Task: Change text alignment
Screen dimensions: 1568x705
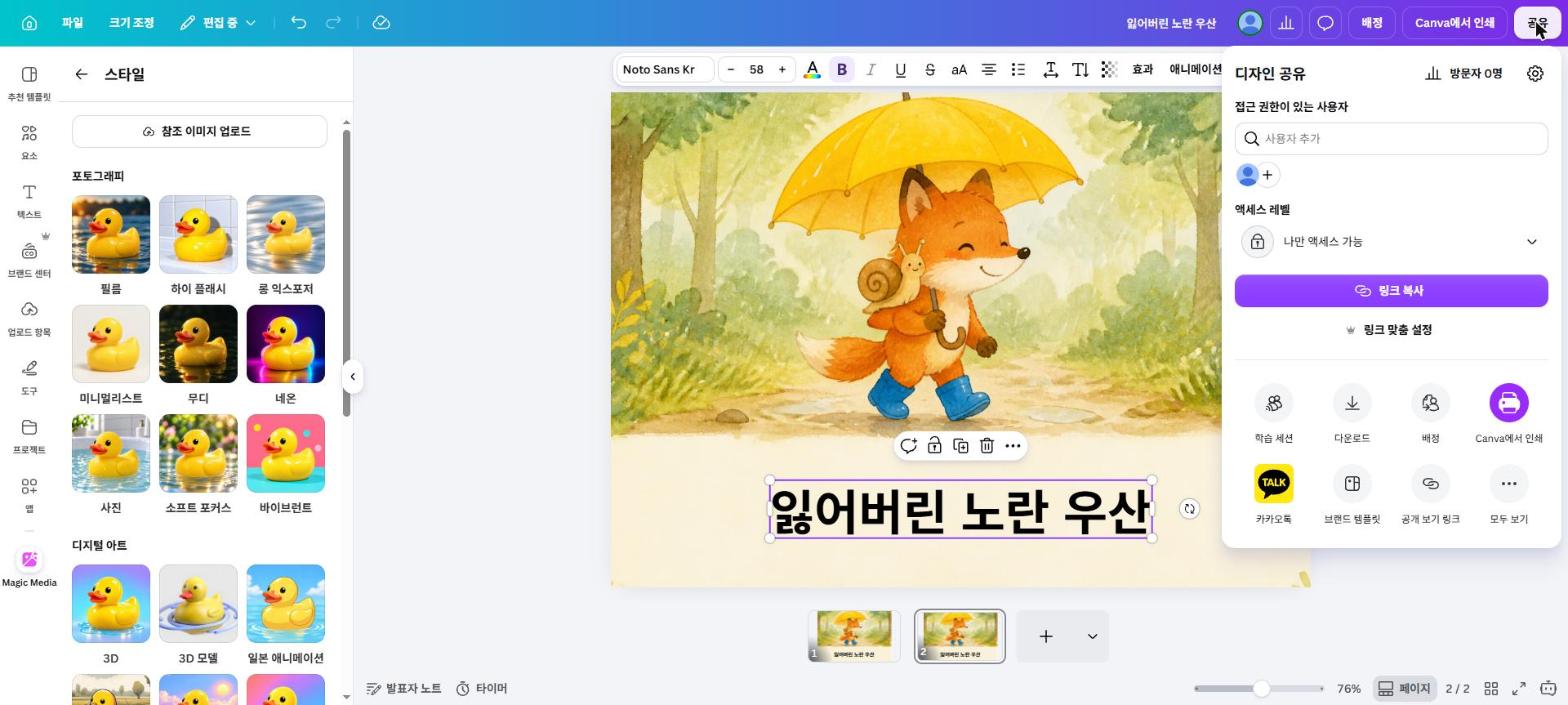Action: (x=988, y=69)
